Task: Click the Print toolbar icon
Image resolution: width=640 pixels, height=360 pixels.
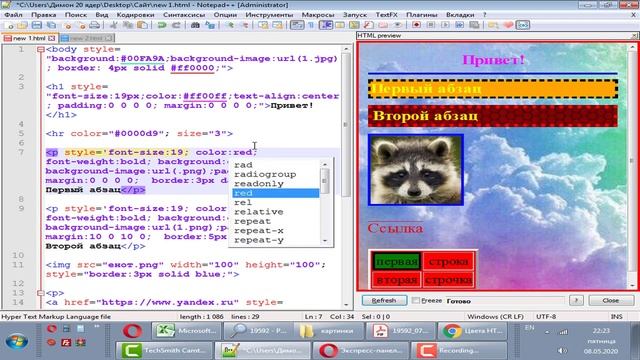Action: pyautogui.click(x=94, y=25)
